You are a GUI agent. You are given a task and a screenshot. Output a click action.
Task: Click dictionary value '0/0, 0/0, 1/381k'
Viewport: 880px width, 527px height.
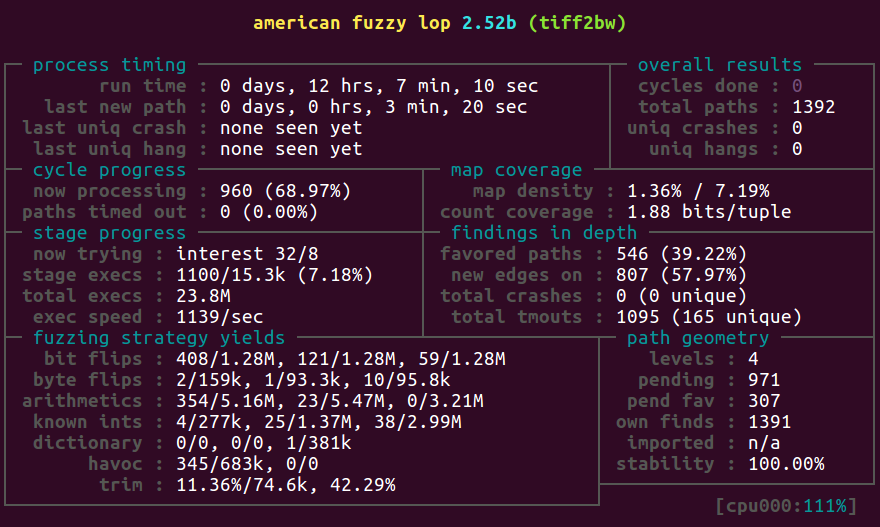[x=264, y=443]
